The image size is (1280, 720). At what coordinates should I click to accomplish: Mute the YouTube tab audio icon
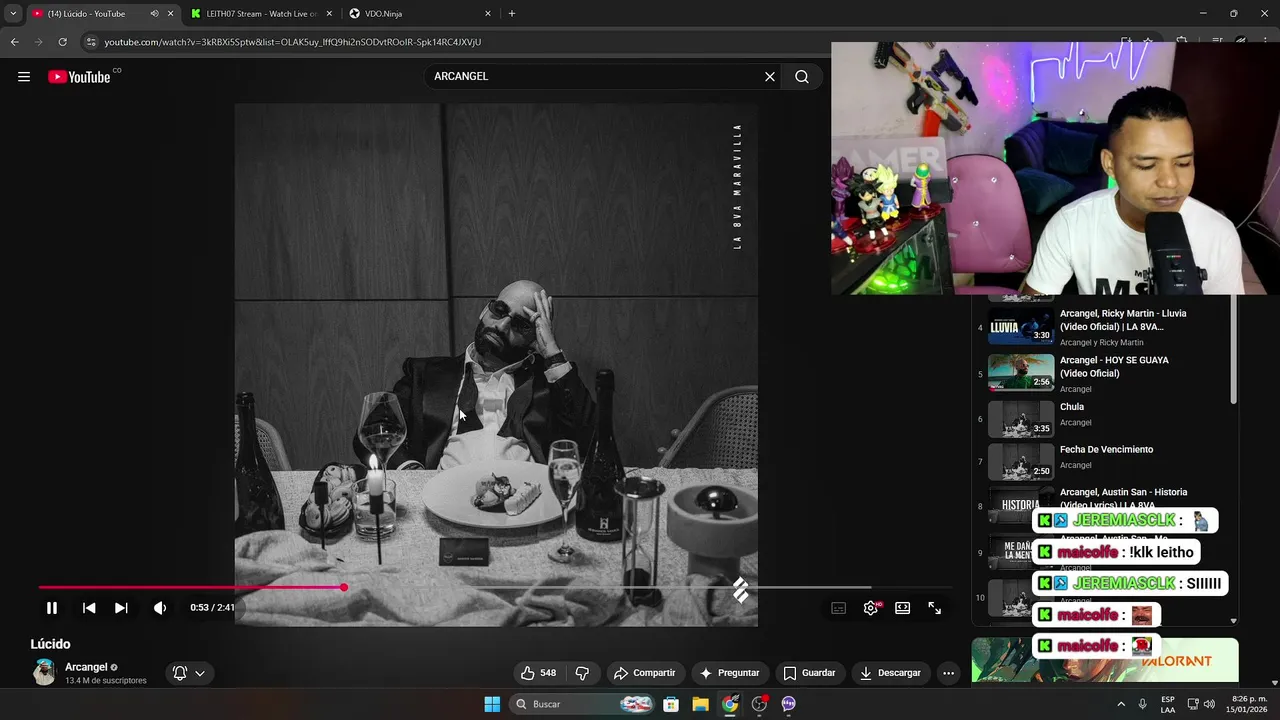pyautogui.click(x=154, y=14)
